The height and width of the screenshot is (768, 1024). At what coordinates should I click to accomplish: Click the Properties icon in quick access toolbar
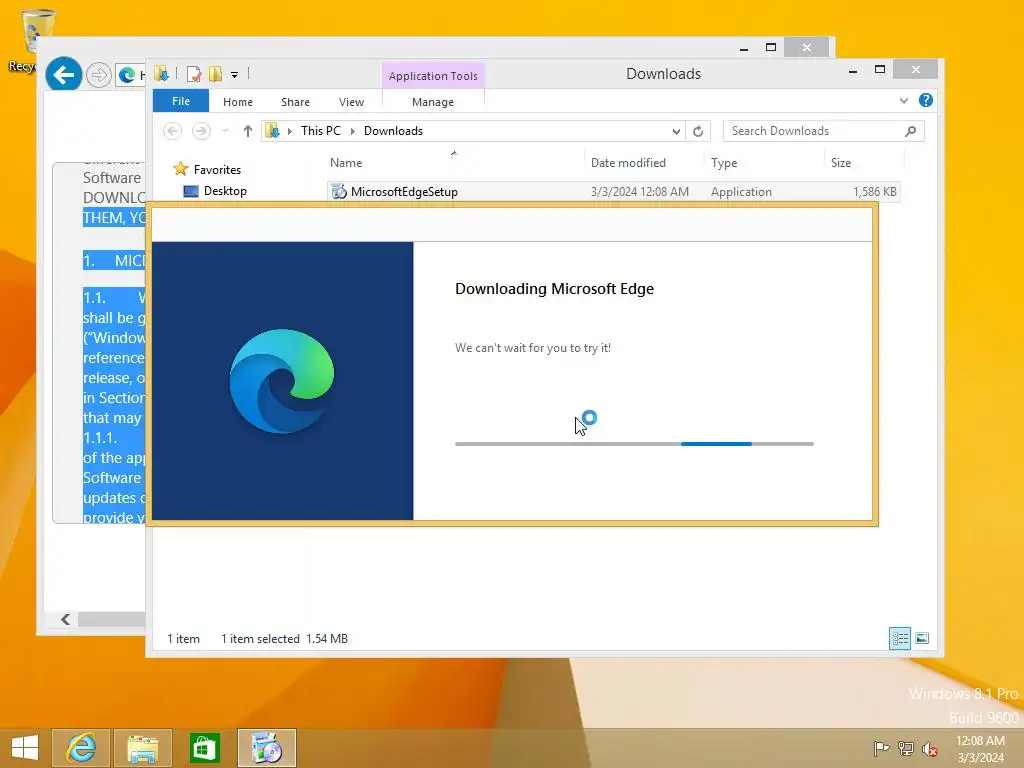click(x=194, y=74)
